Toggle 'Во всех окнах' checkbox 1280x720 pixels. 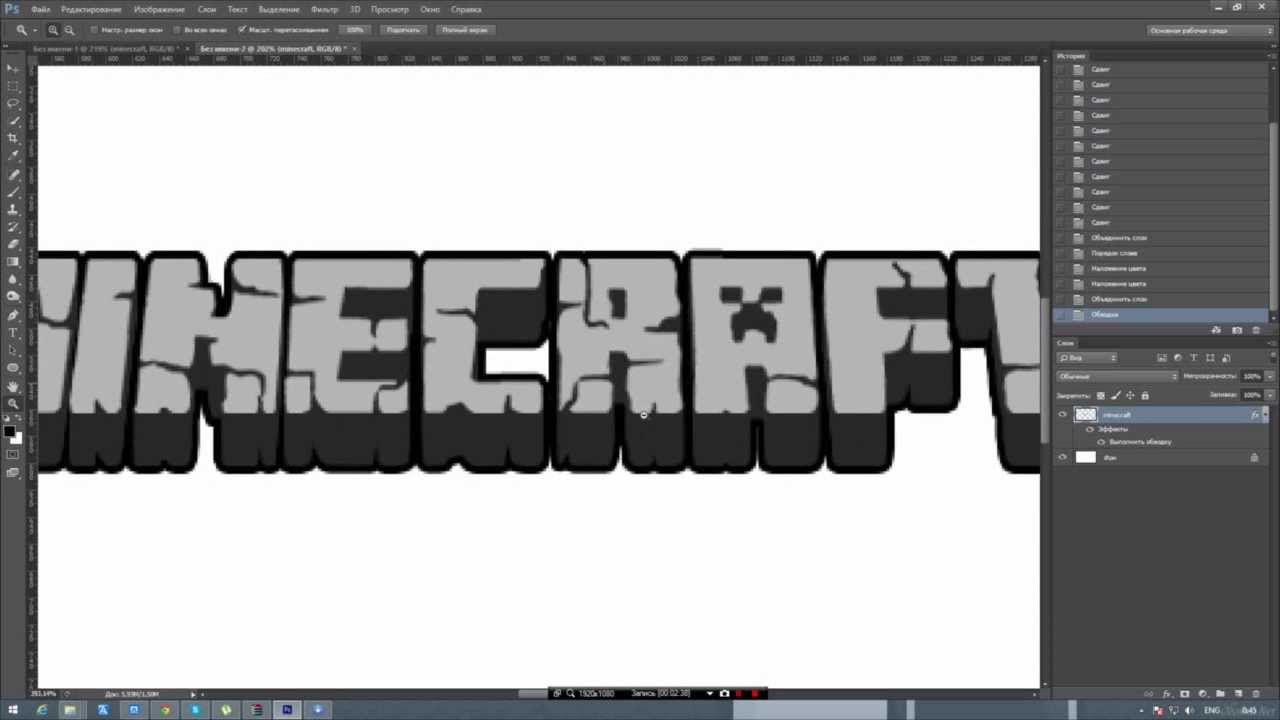pos(177,30)
